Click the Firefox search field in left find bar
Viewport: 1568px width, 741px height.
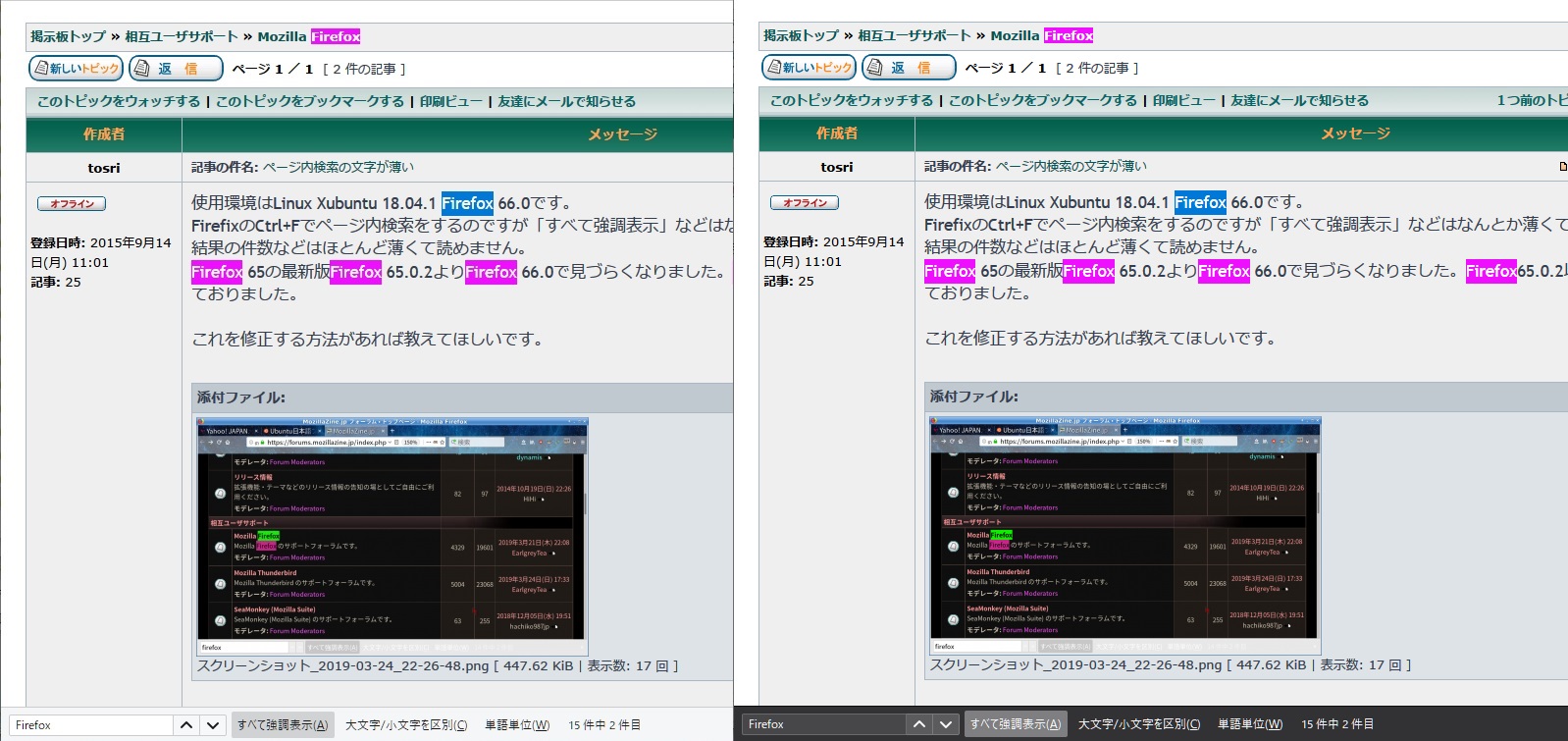(x=91, y=725)
